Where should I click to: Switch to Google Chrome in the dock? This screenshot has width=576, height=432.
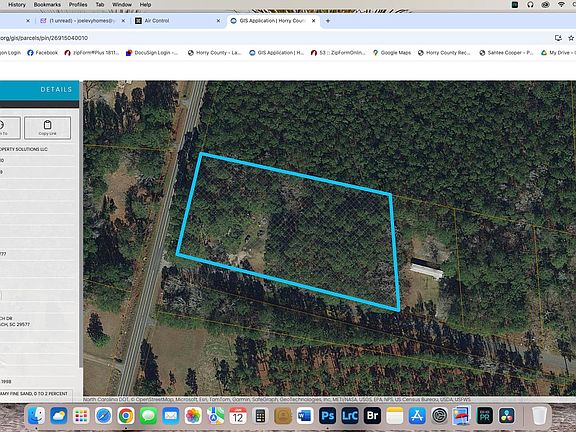[x=126, y=416]
